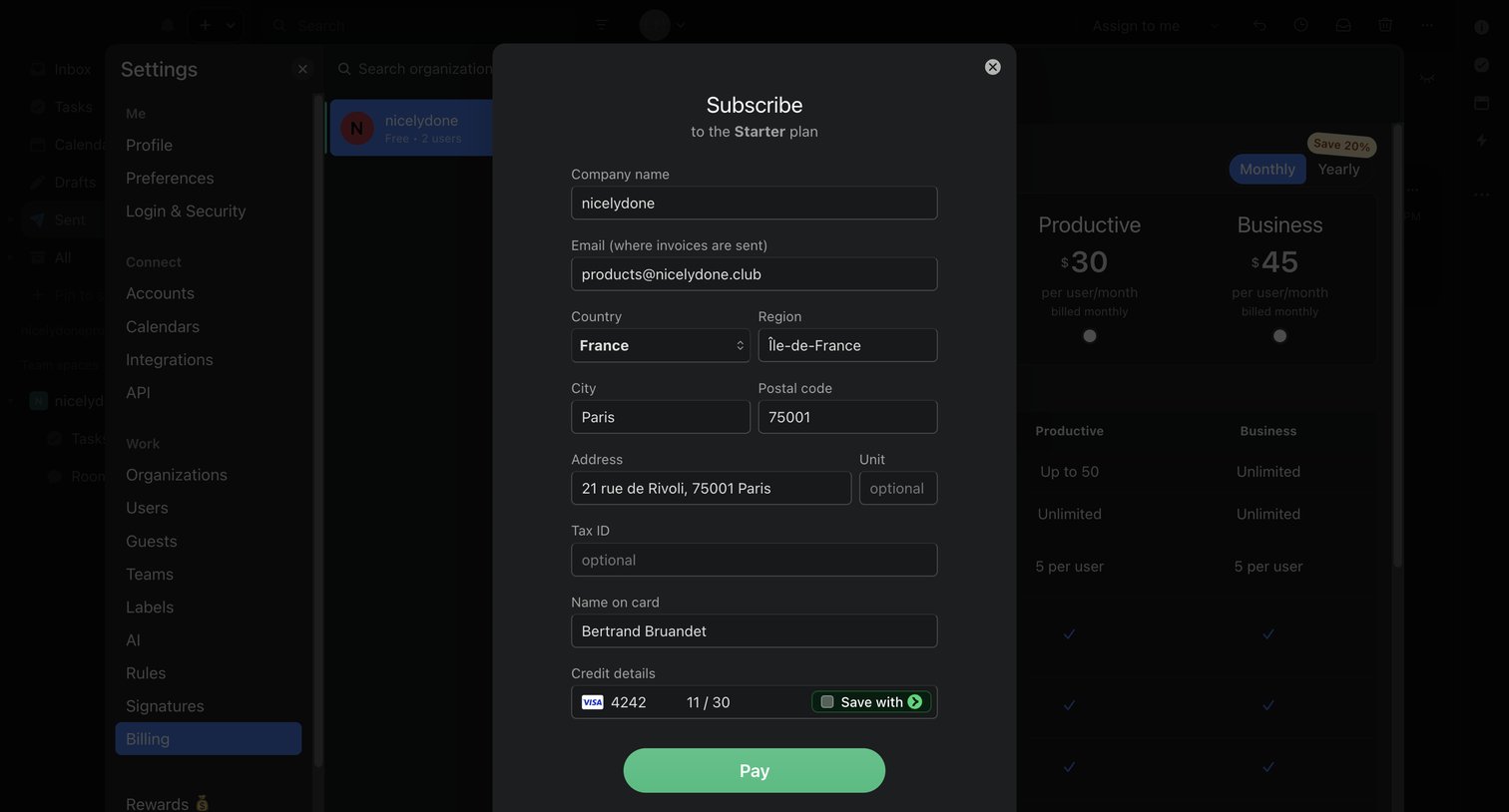Open the Organizations settings section
Viewport: 1509px width, 812px height.
coord(177,475)
